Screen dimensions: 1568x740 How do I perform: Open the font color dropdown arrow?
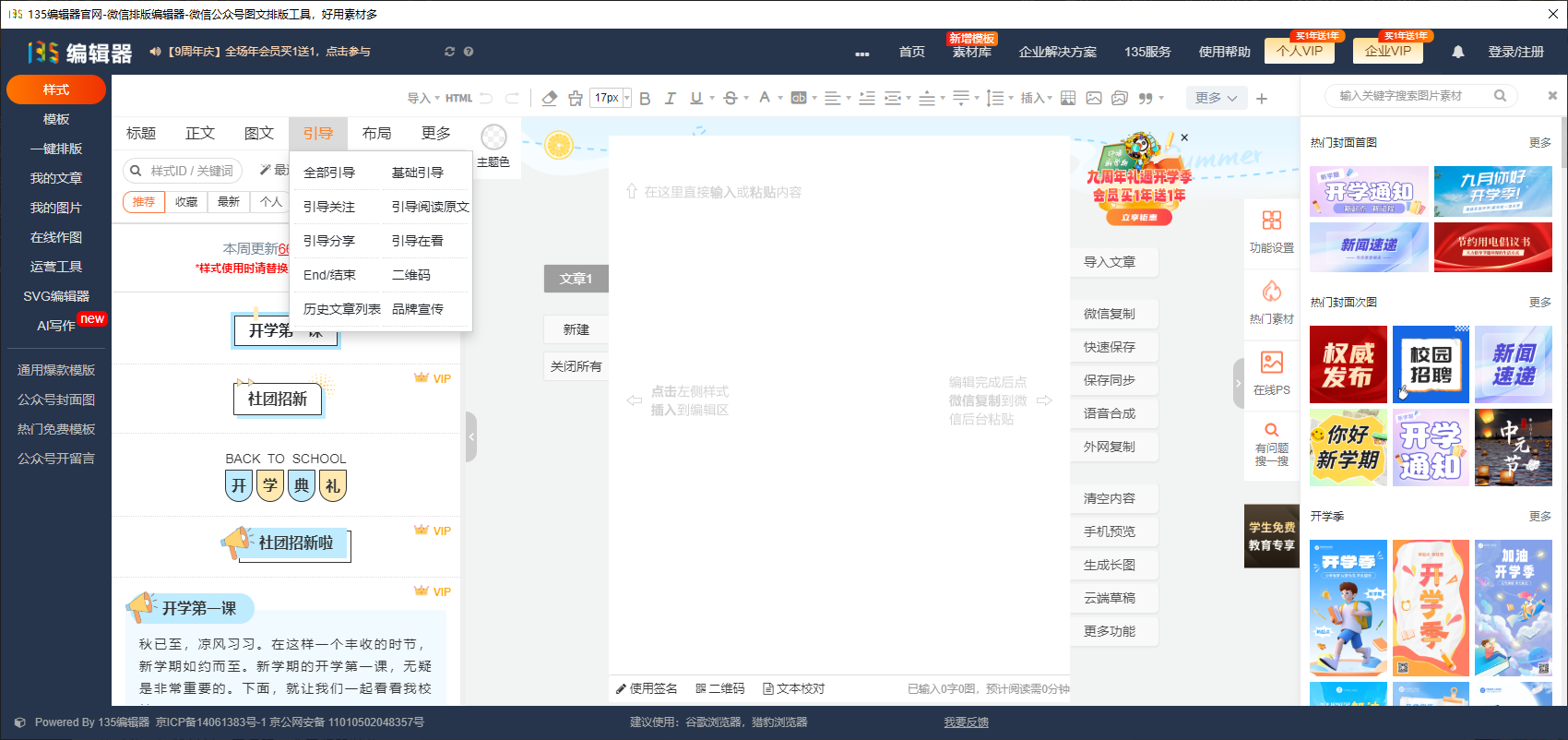780,98
